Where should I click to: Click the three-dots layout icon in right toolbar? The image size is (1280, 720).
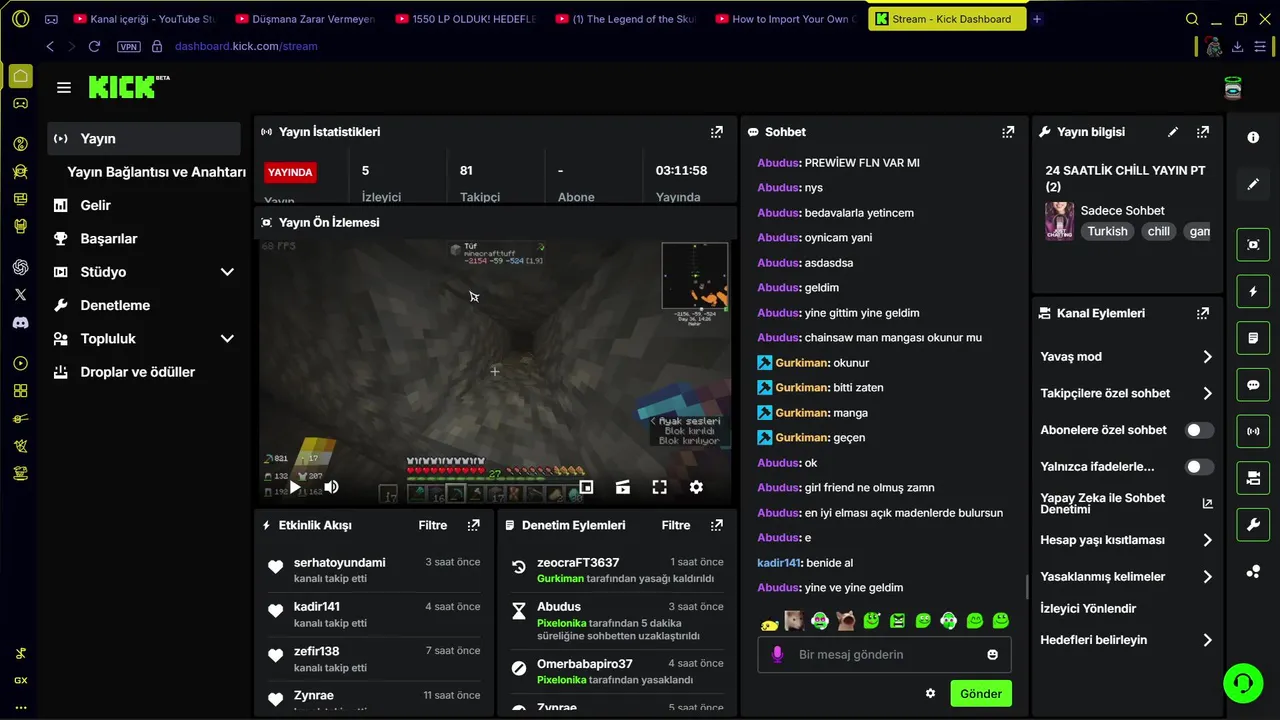tap(1253, 572)
